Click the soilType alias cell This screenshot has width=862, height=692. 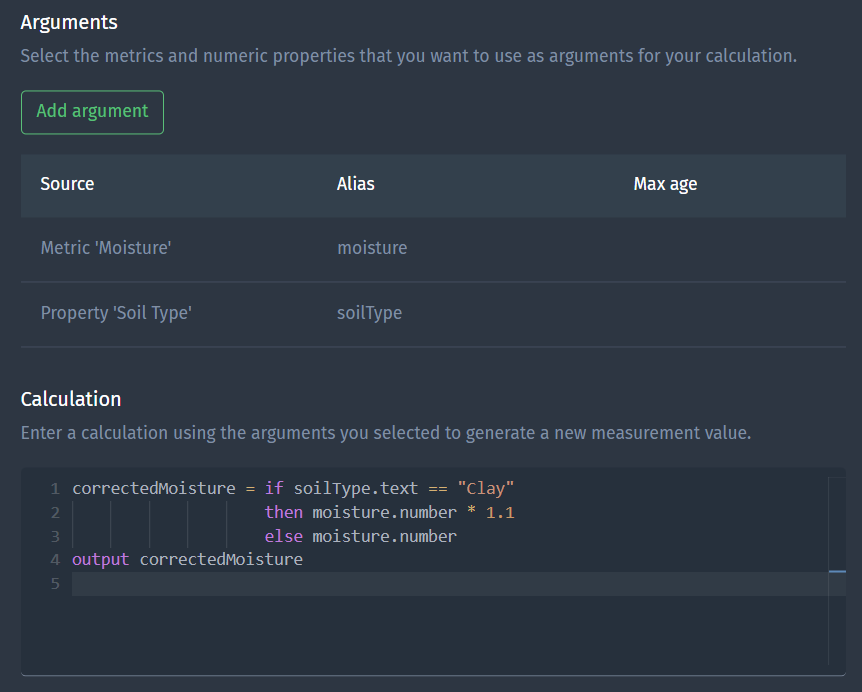coord(369,313)
